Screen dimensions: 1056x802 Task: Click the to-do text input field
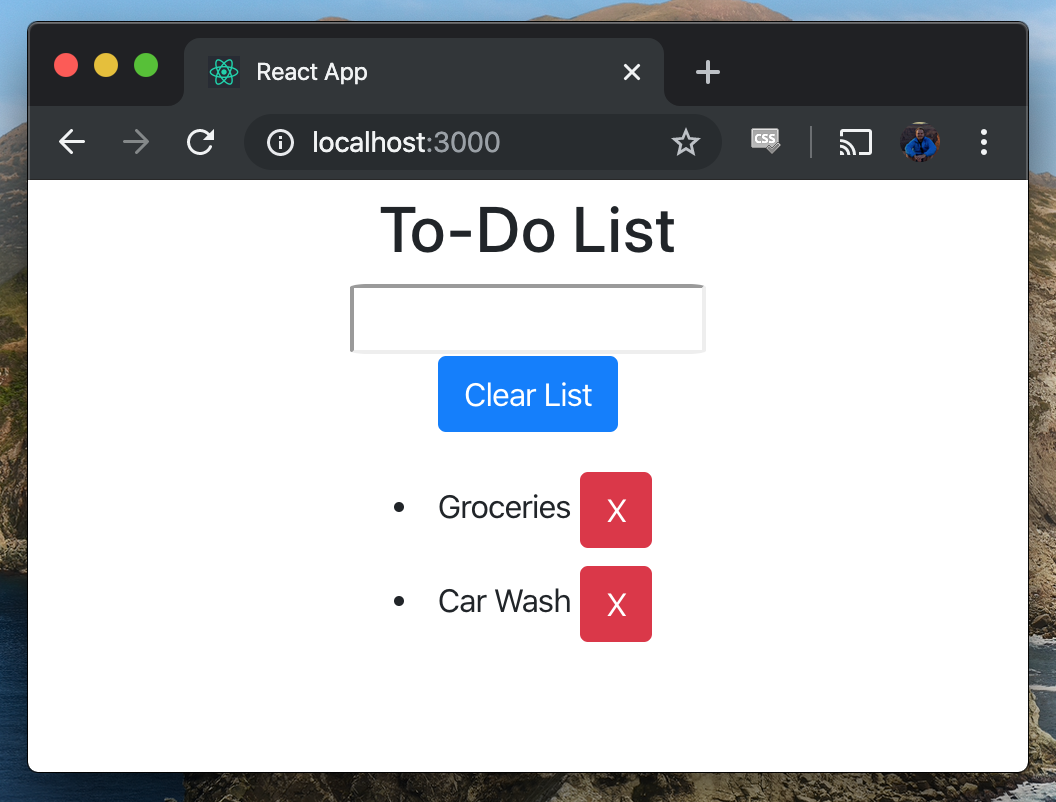click(527, 317)
